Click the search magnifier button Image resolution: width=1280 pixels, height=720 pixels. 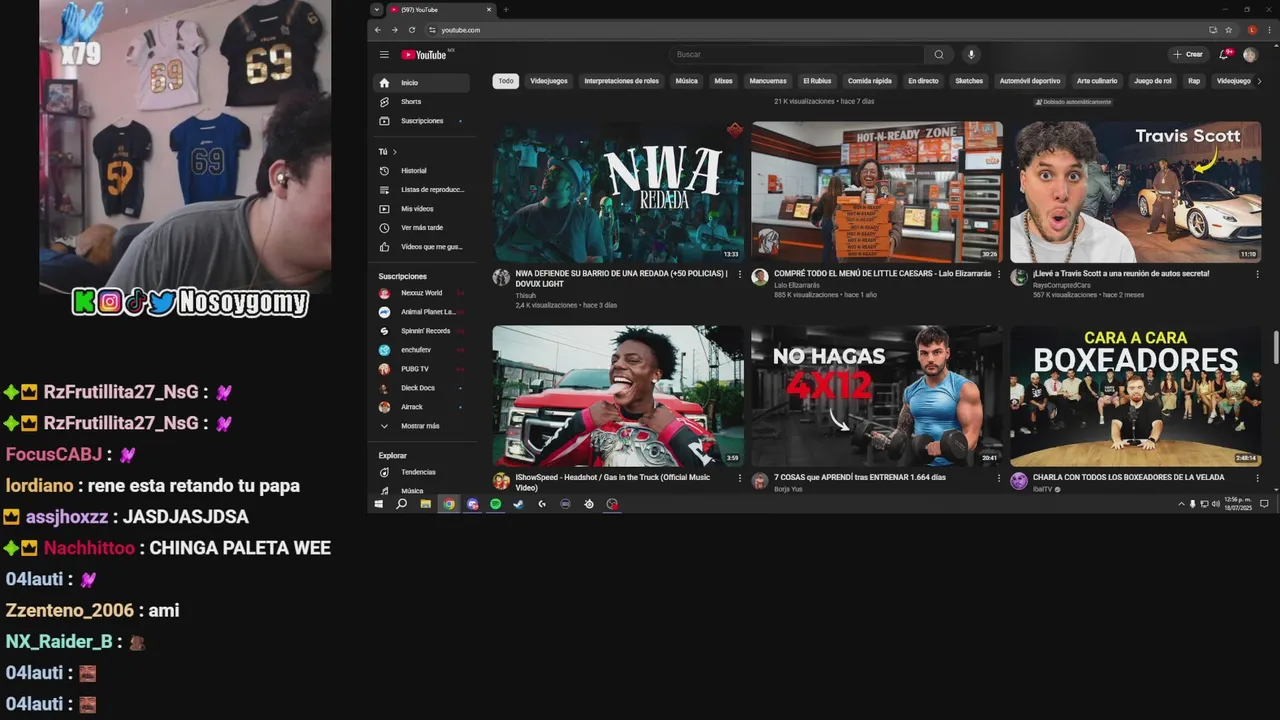pyautogui.click(x=938, y=55)
